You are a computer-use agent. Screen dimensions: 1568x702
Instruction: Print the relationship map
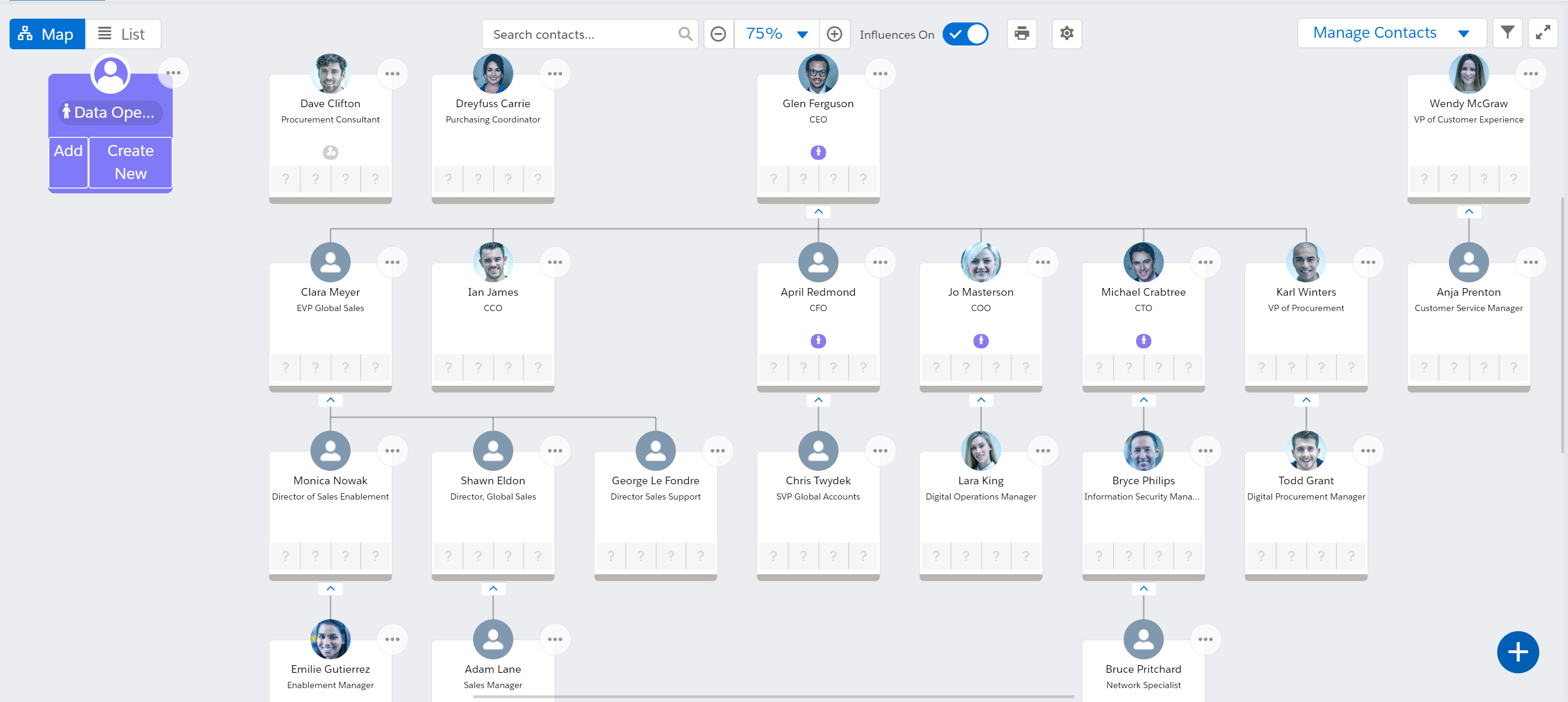(x=1021, y=33)
